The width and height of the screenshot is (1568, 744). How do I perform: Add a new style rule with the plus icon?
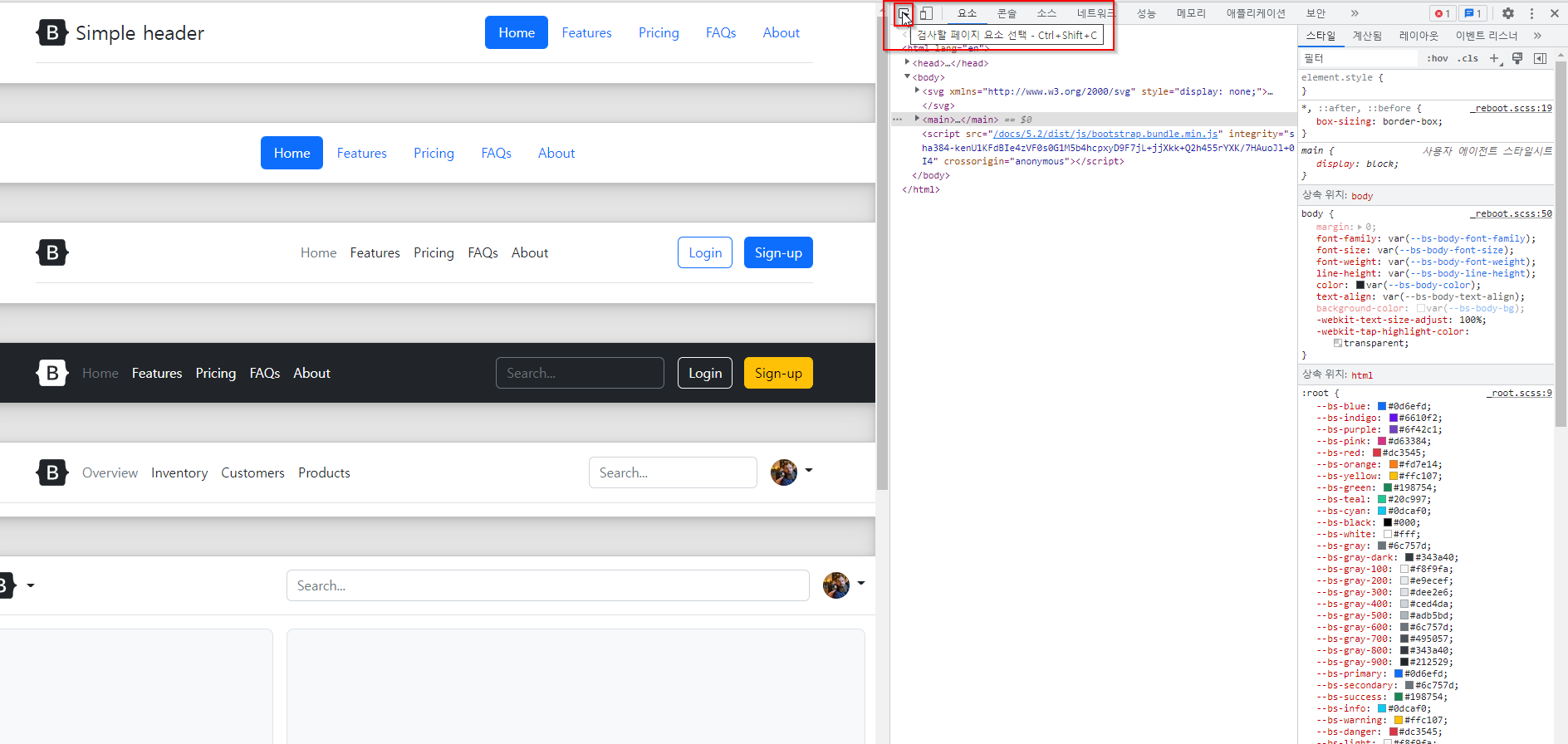click(1495, 58)
